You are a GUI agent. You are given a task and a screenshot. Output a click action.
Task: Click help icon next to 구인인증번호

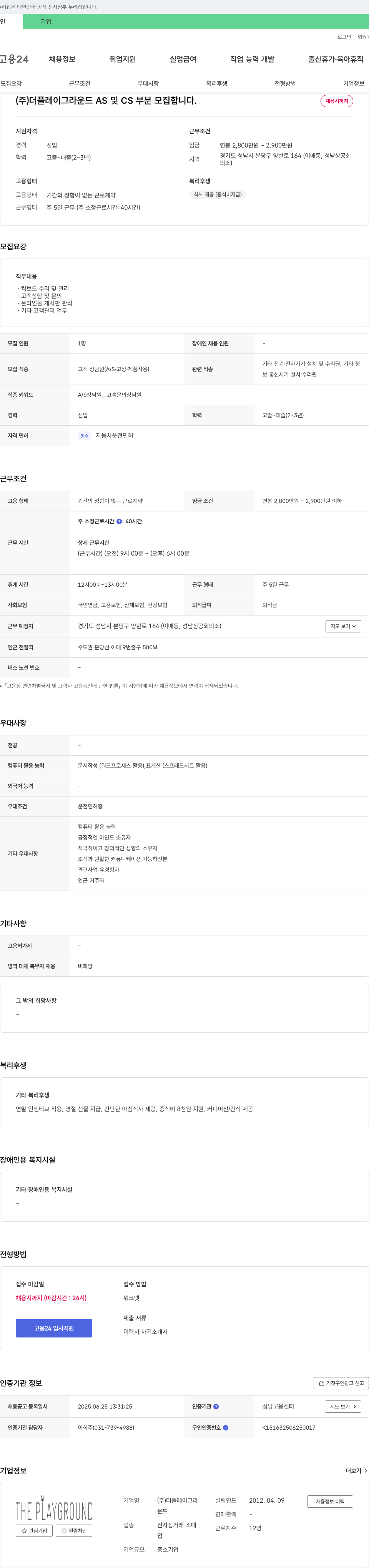226,1427
